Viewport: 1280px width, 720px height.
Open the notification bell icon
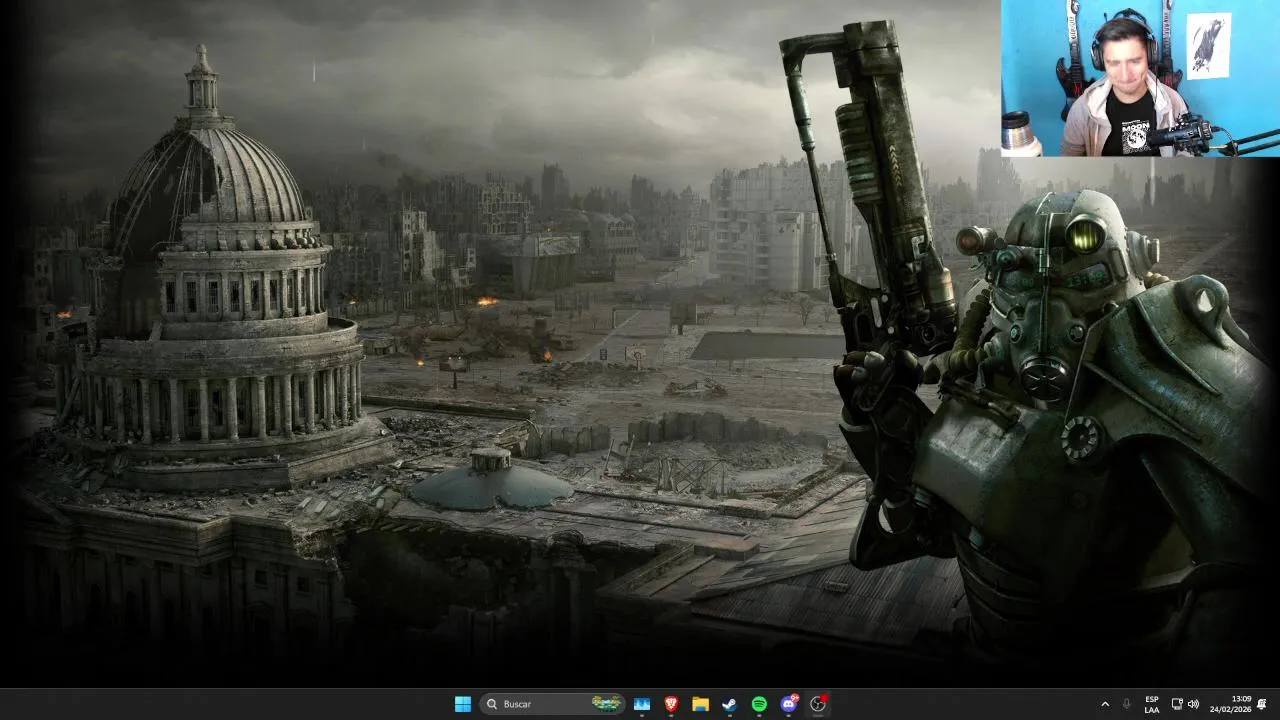coord(1262,704)
